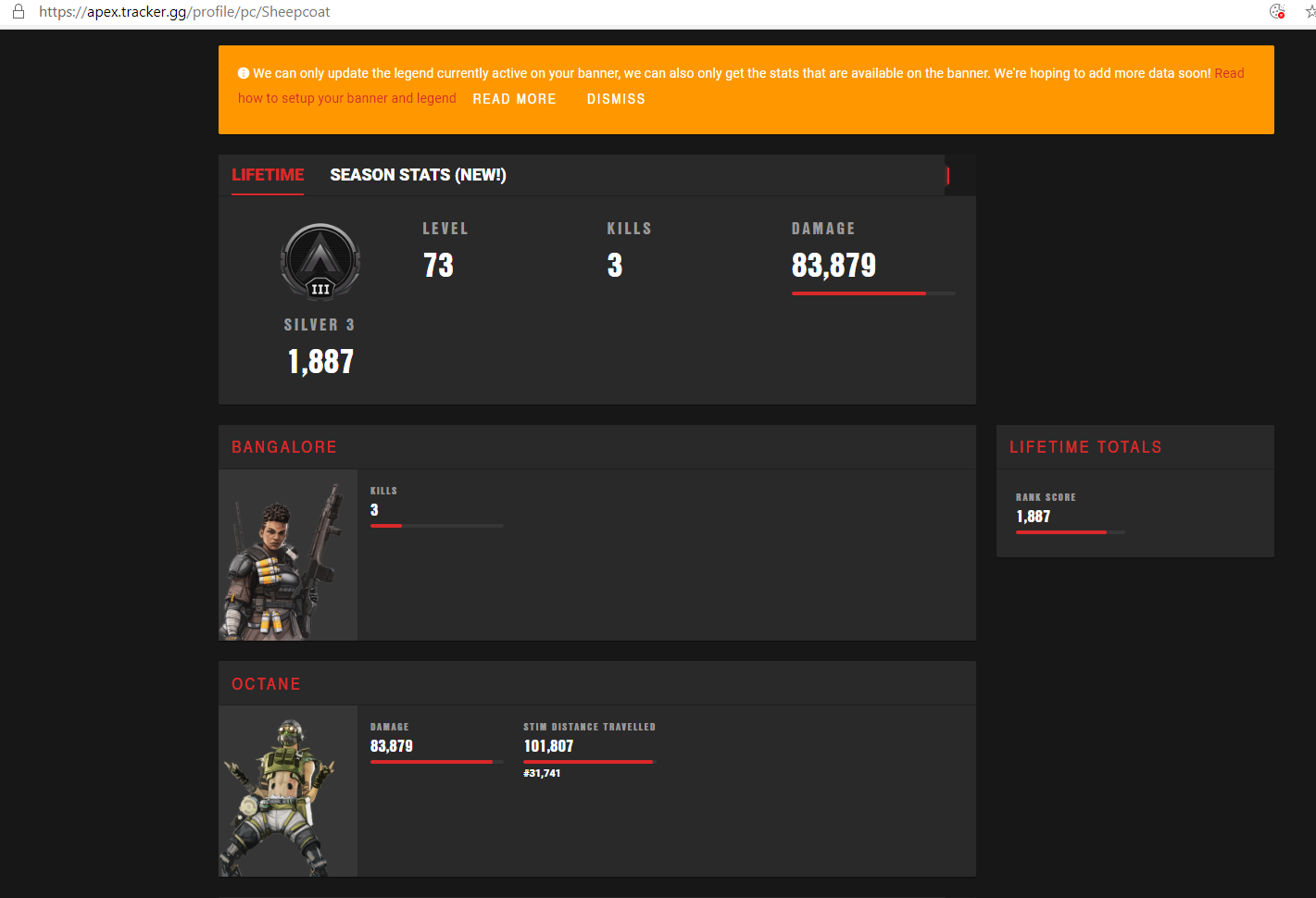Click the red indicator right of the tabs
Screen dimensions: 1316x898
coord(947,175)
